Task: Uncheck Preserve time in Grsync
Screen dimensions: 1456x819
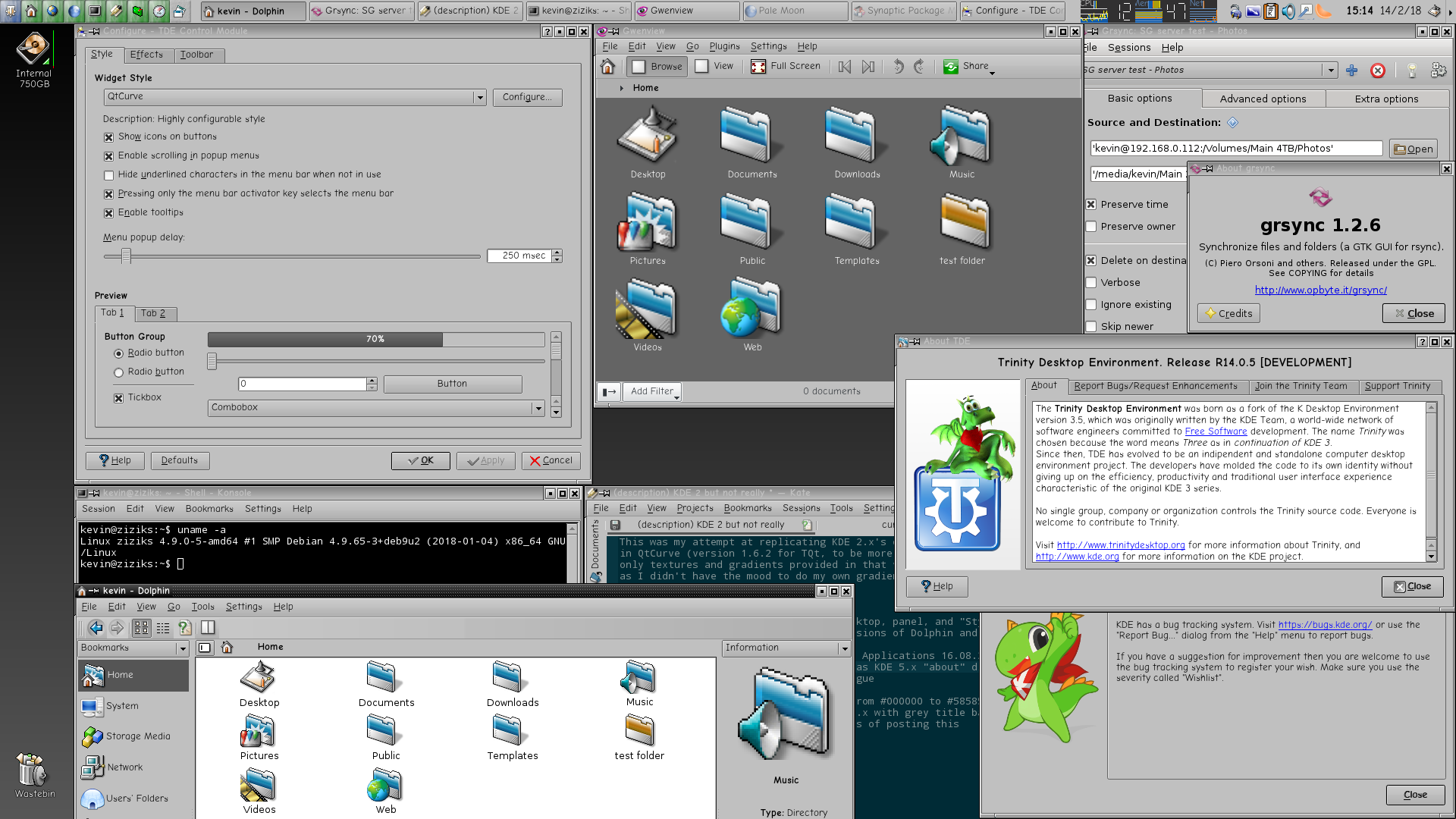Action: coord(1090,205)
